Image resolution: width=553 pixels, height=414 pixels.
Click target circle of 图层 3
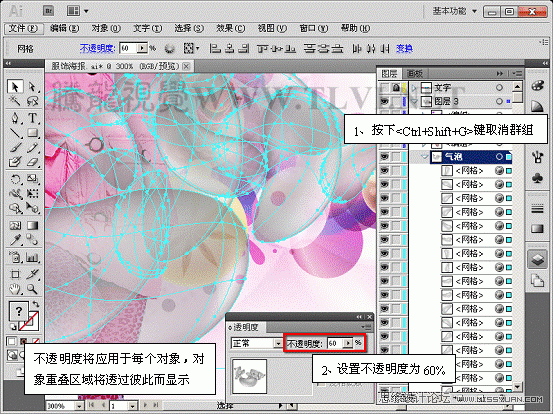click(x=499, y=102)
